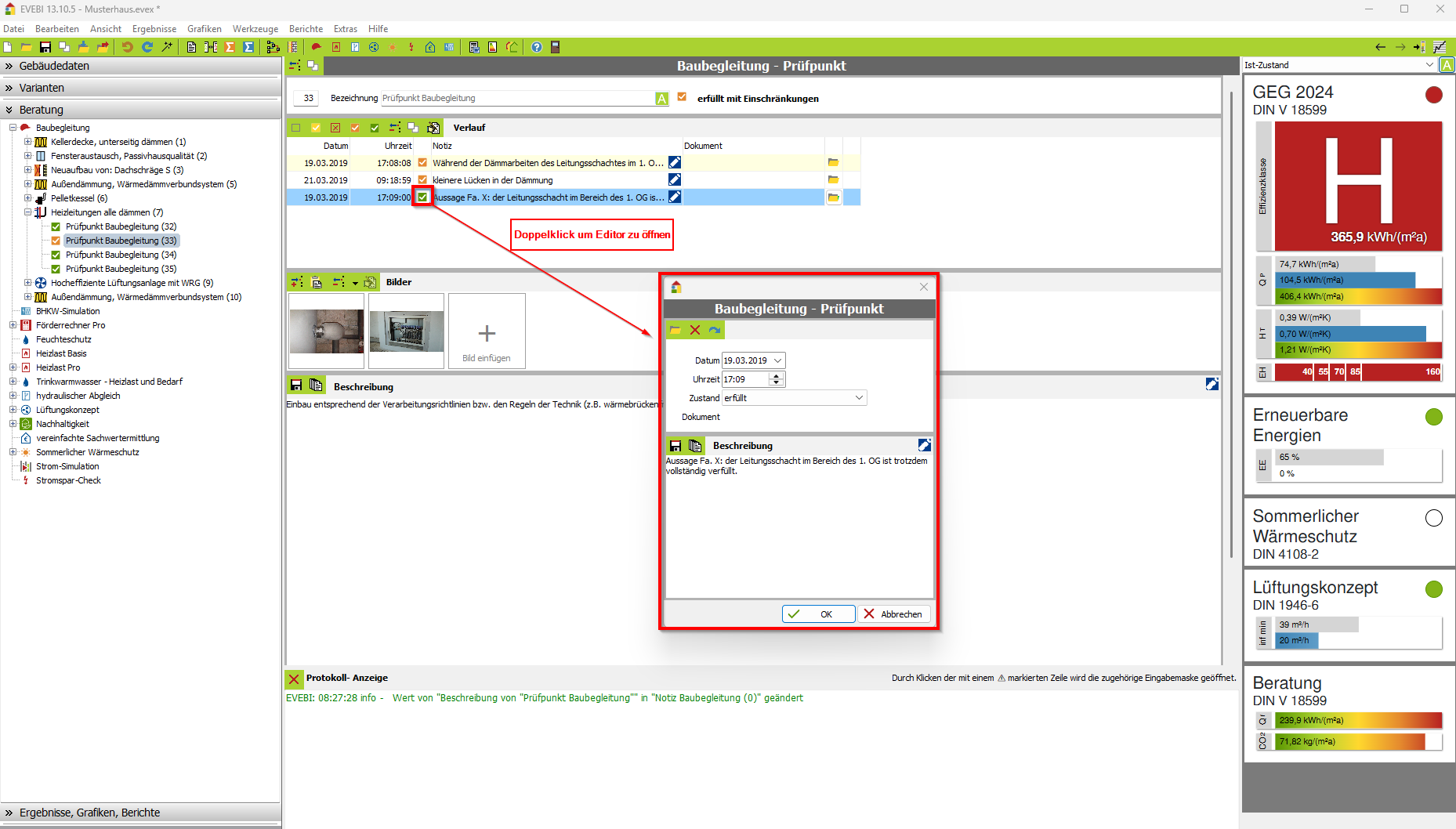
Task: Toggle the green status checkbox in highlighted Verlauf row
Action: click(x=422, y=197)
